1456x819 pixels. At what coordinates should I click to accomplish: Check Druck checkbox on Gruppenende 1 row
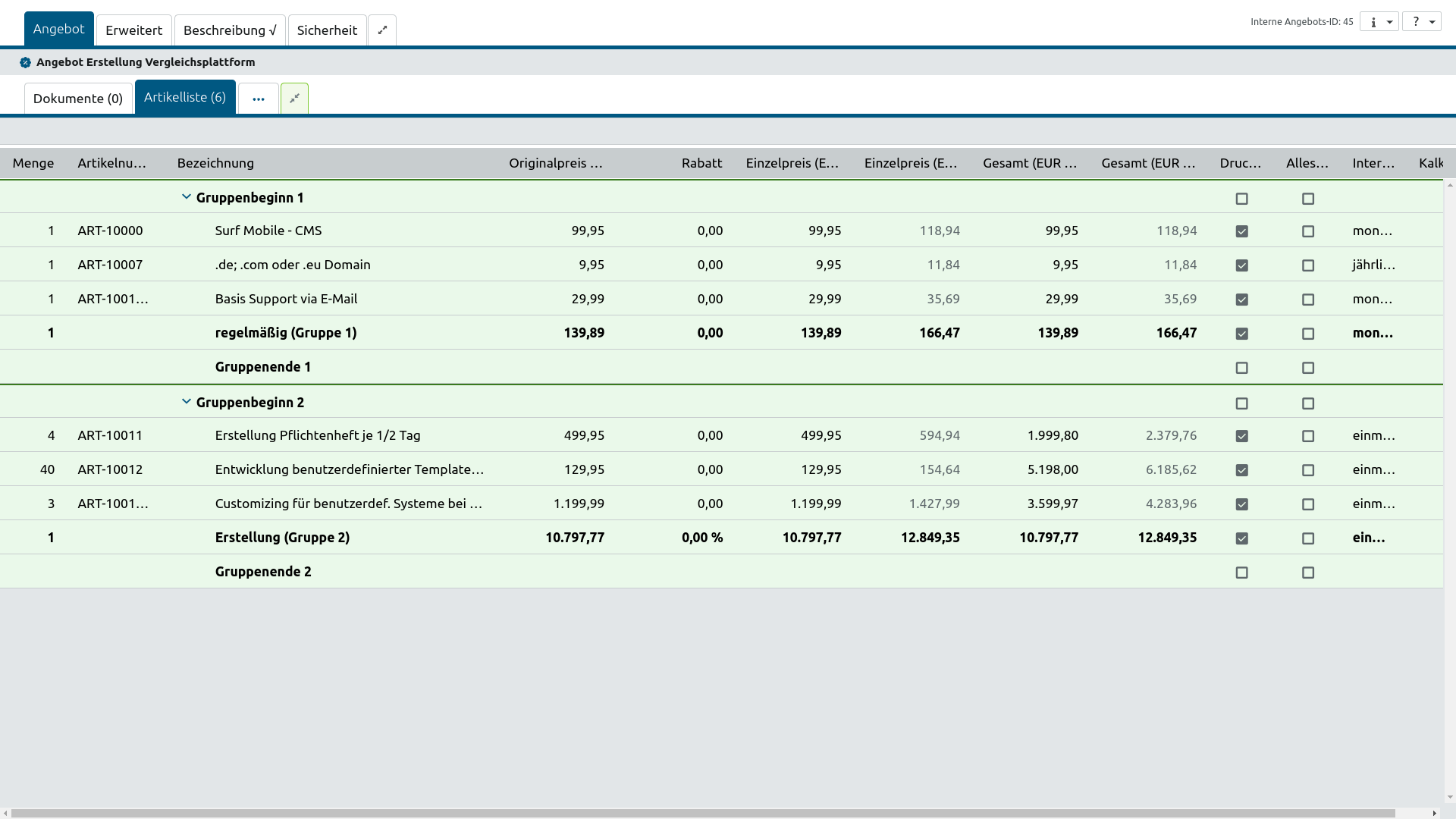point(1241,368)
